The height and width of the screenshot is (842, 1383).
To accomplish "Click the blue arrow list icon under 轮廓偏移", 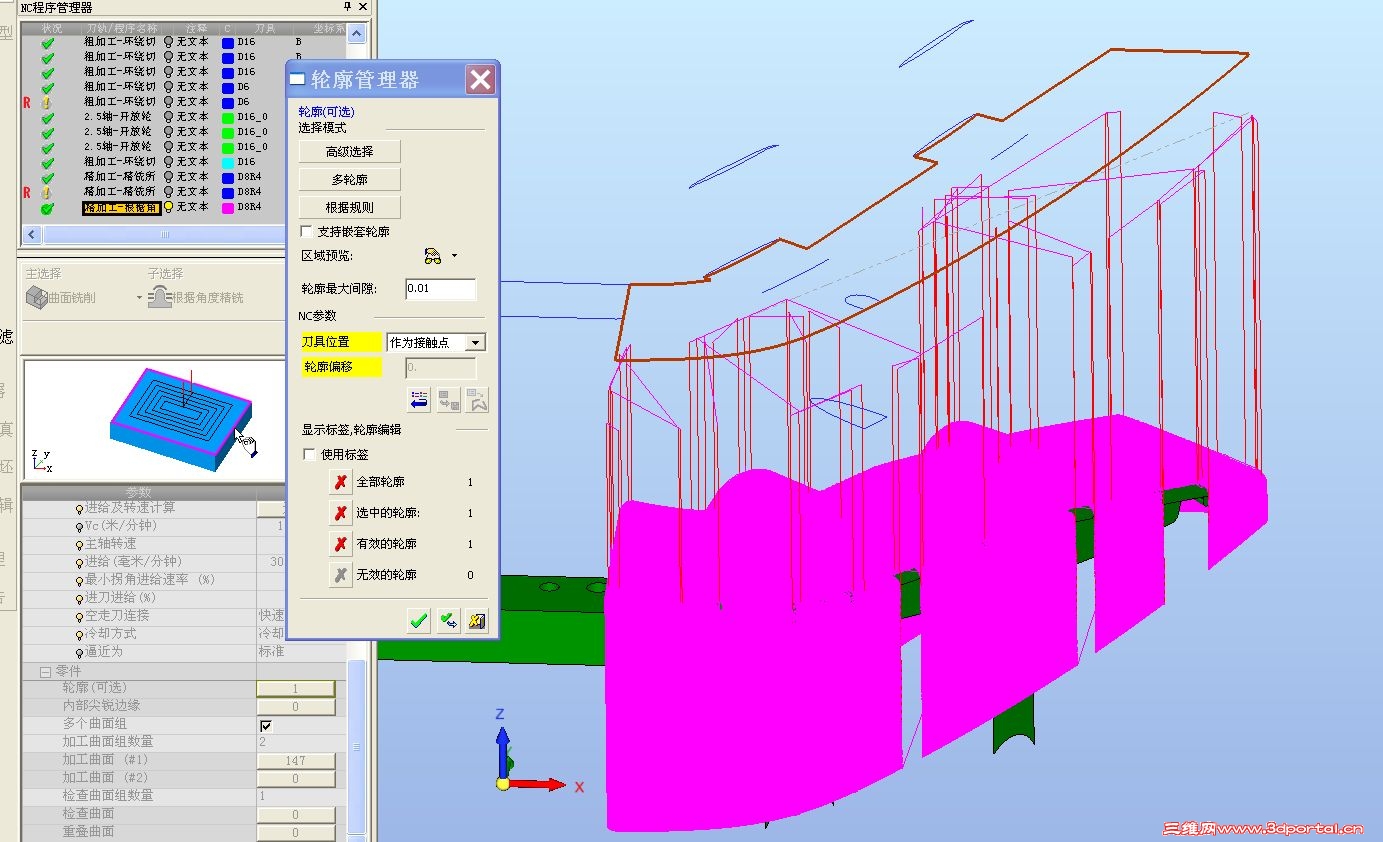I will pos(420,399).
